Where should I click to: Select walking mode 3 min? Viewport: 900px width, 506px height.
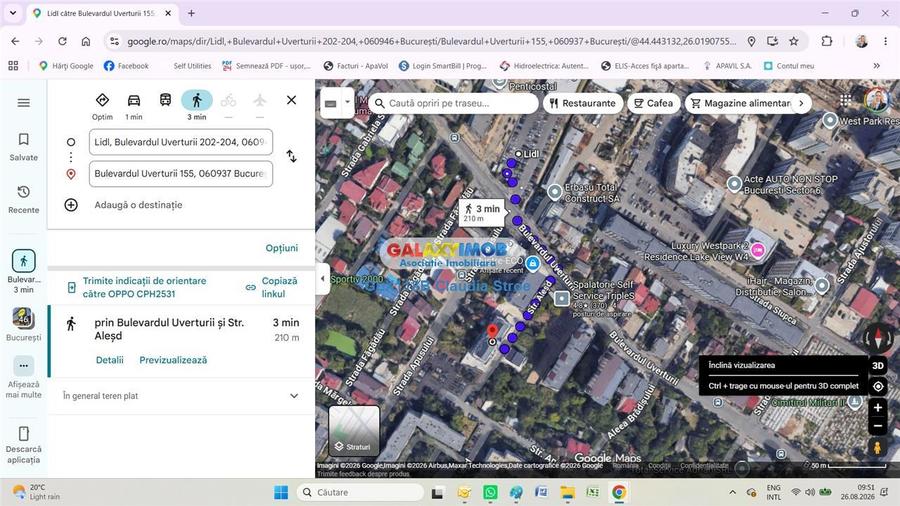tap(197, 106)
